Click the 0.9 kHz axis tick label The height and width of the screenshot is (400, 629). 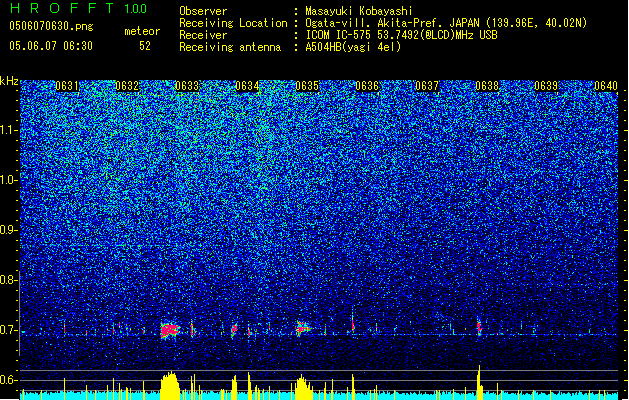click(9, 230)
